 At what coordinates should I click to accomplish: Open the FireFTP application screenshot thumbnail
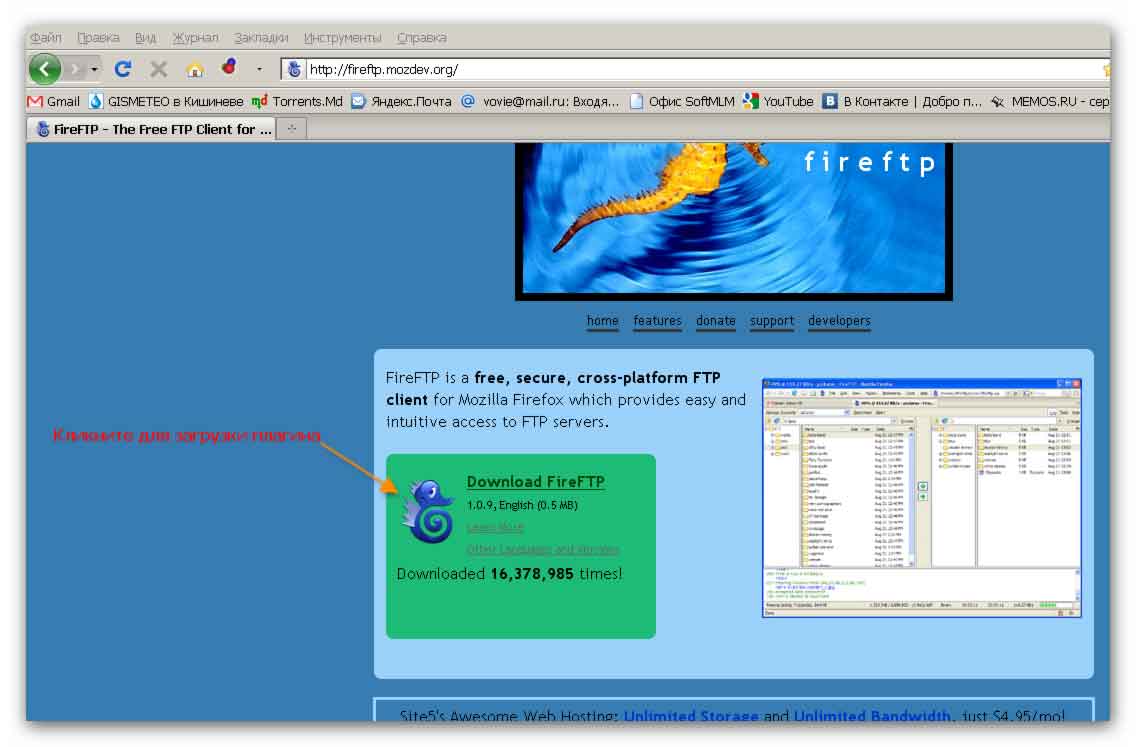[x=922, y=498]
